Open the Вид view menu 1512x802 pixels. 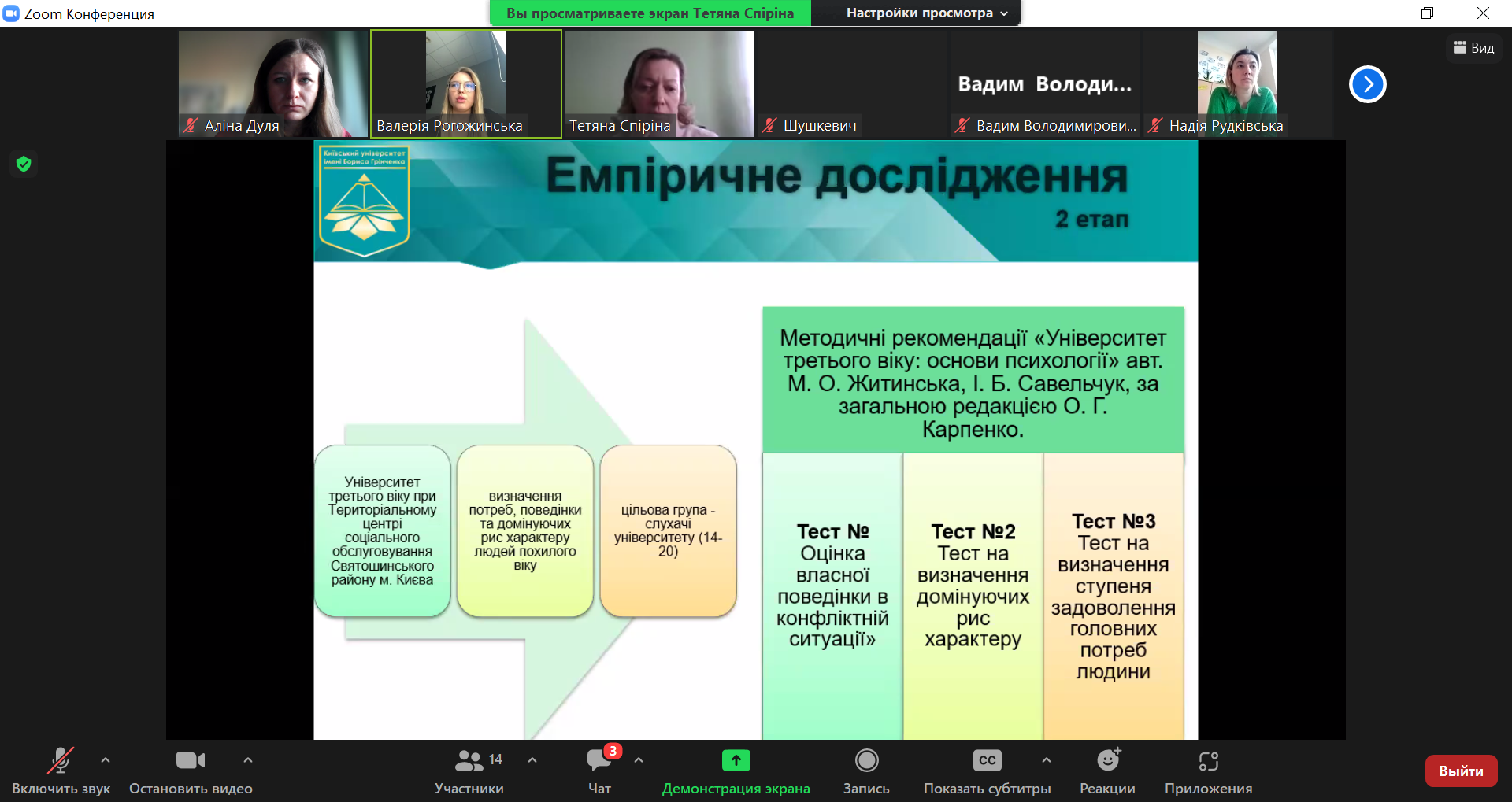pyautogui.click(x=1473, y=48)
